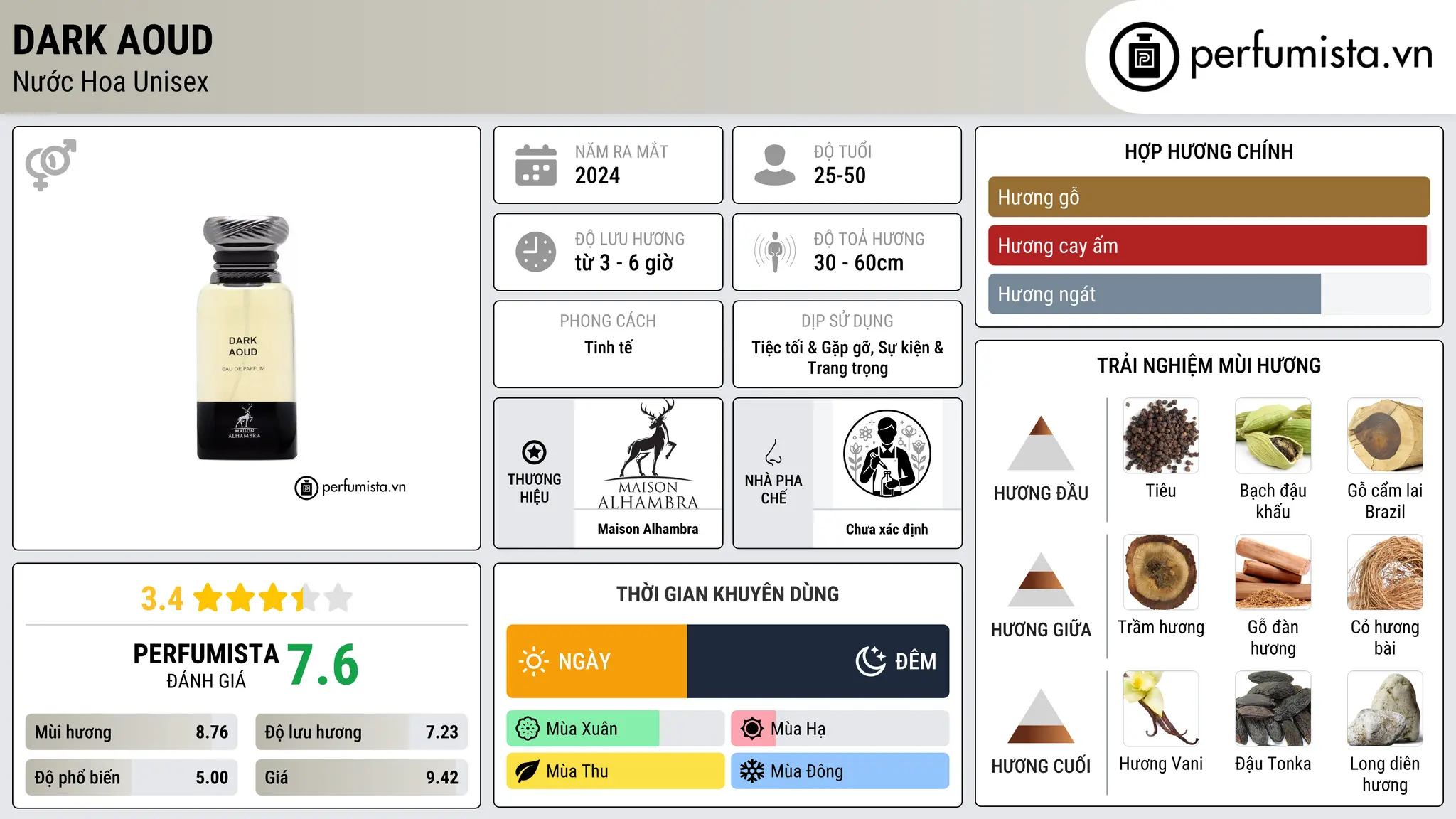
Task: Click the THỜI GIAN KHUYÊN DÙNG heading
Action: [727, 594]
